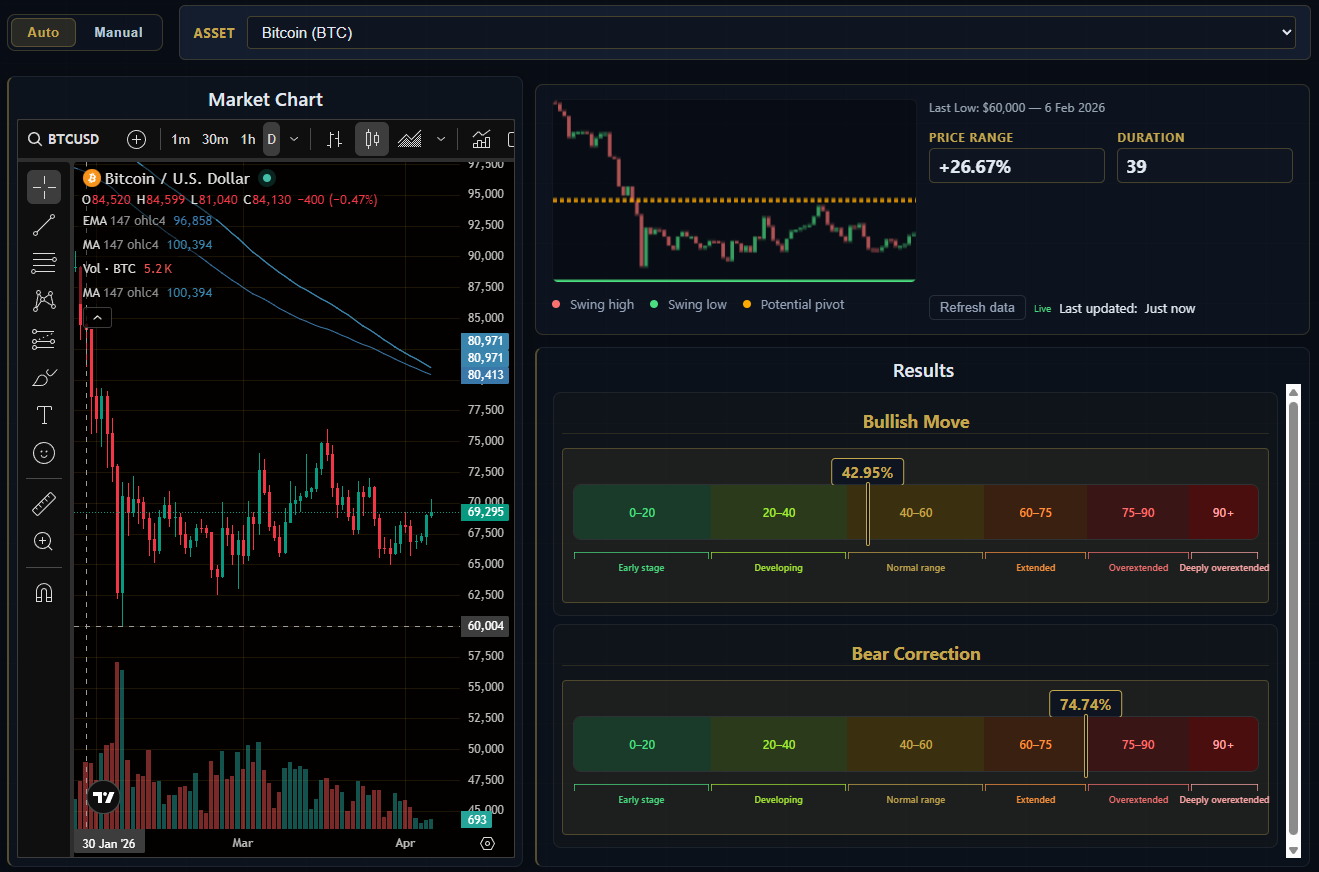This screenshot has width=1319, height=872.
Task: Click the 693 volume axis label
Action: point(477,819)
